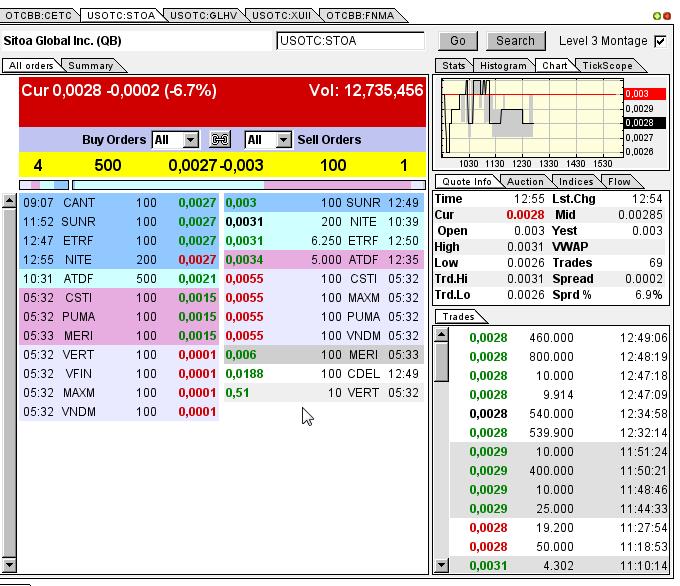Image resolution: width=680 pixels, height=586 pixels.
Task: Toggle the Level 3 Montage checkbox
Action: 659,41
